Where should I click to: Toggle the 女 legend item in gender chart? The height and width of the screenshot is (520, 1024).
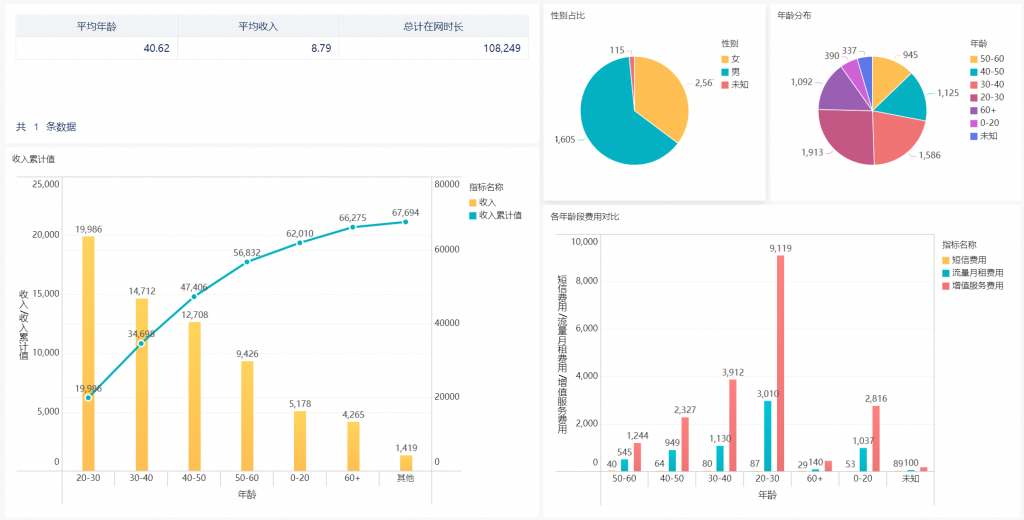point(735,58)
